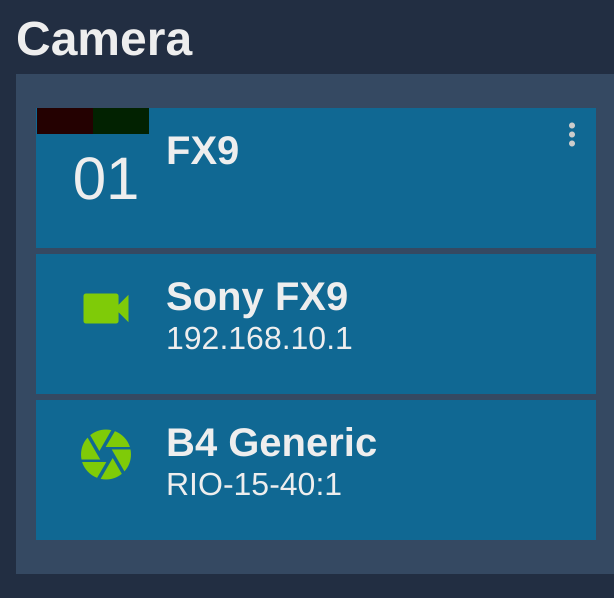
Task: Select the Sony FX9 row background
Action: tap(316, 324)
